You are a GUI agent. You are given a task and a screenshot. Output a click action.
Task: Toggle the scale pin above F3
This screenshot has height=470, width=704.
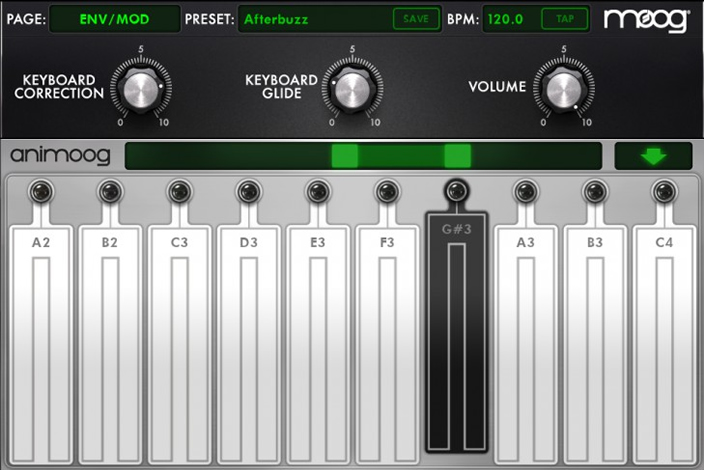coord(387,192)
